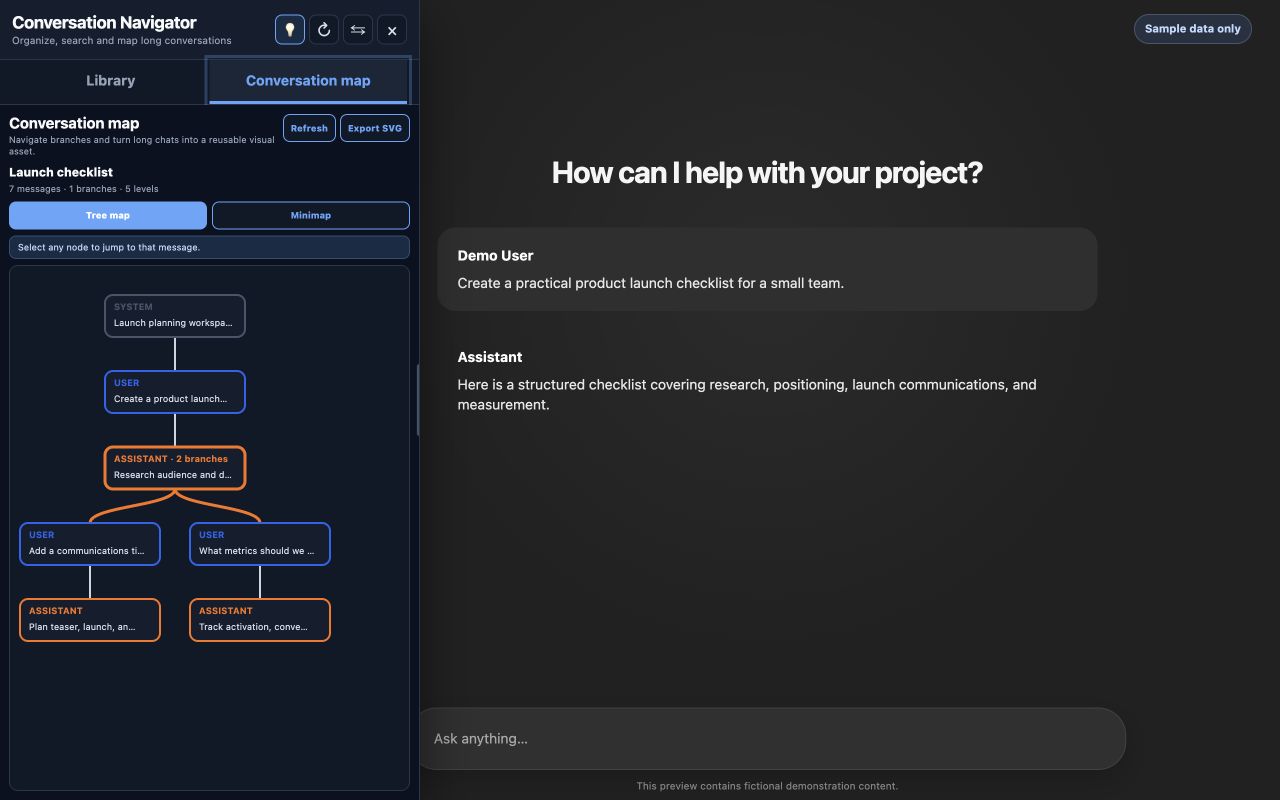Click the swap arrows icon
The width and height of the screenshot is (1280, 800).
point(358,30)
